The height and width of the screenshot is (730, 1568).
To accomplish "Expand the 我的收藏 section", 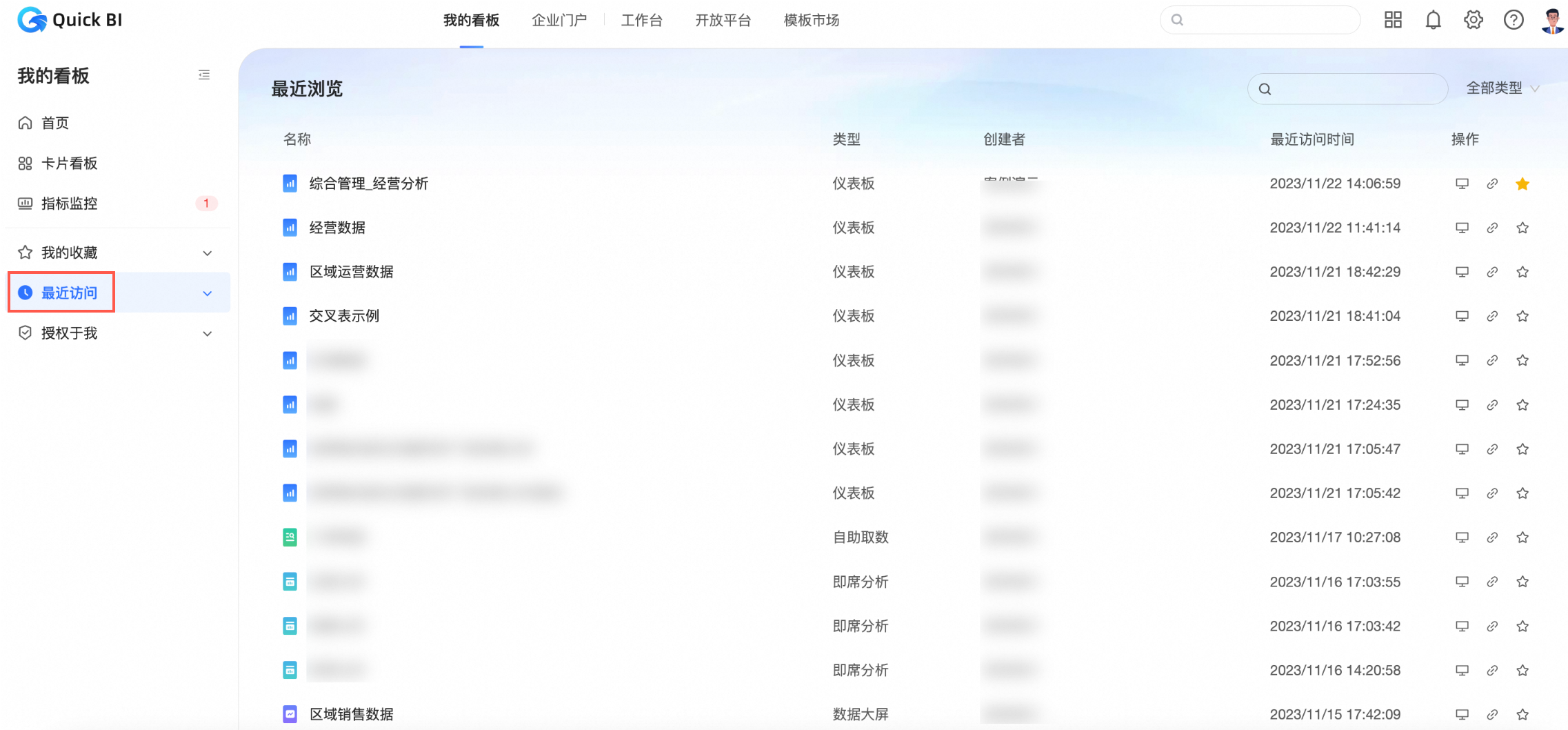I will (x=208, y=253).
